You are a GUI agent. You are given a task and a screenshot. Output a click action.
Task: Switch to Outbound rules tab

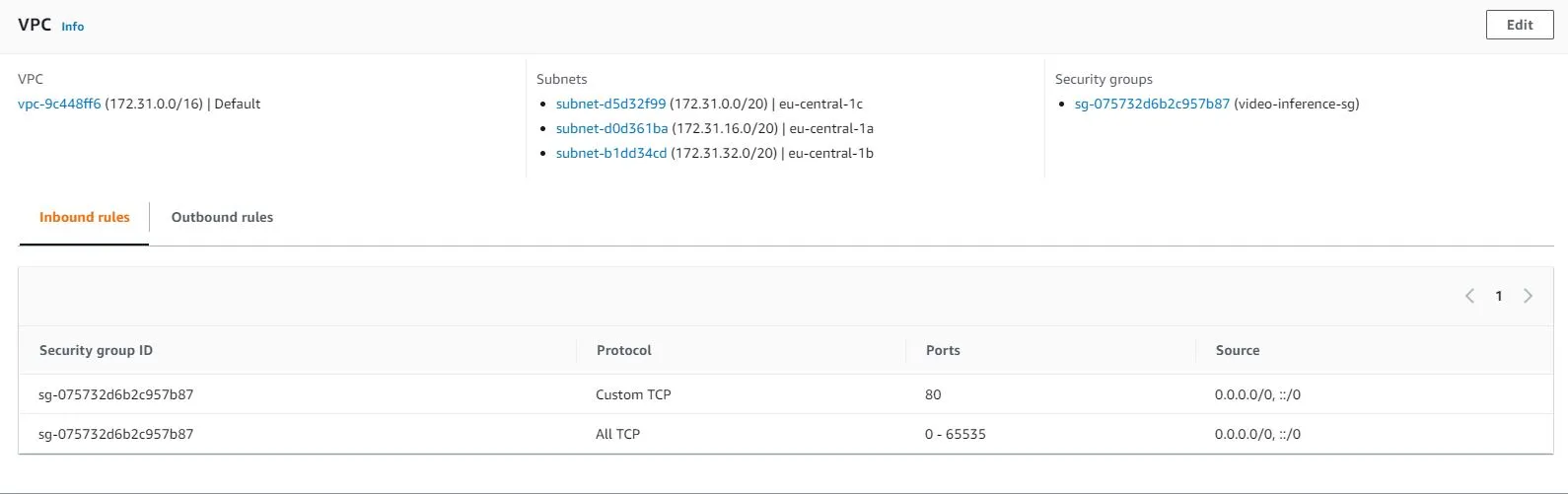(x=222, y=217)
